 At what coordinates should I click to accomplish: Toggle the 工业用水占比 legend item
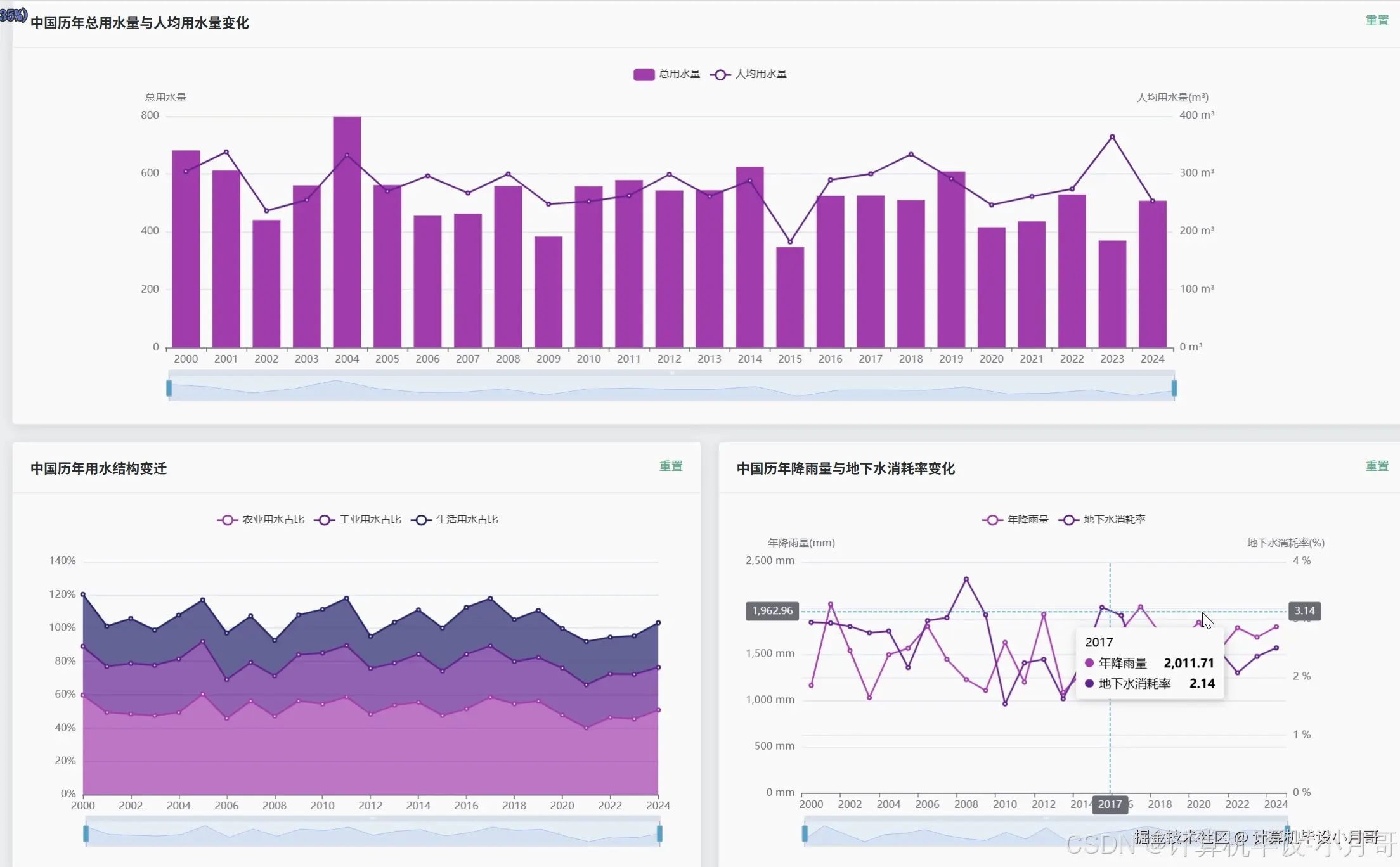(358, 520)
